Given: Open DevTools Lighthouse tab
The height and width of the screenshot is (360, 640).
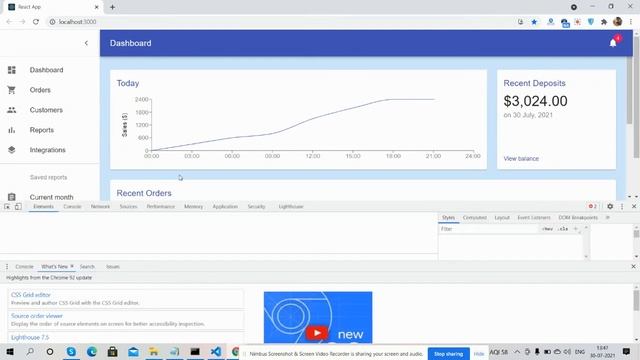Looking at the screenshot, I should point(291,207).
